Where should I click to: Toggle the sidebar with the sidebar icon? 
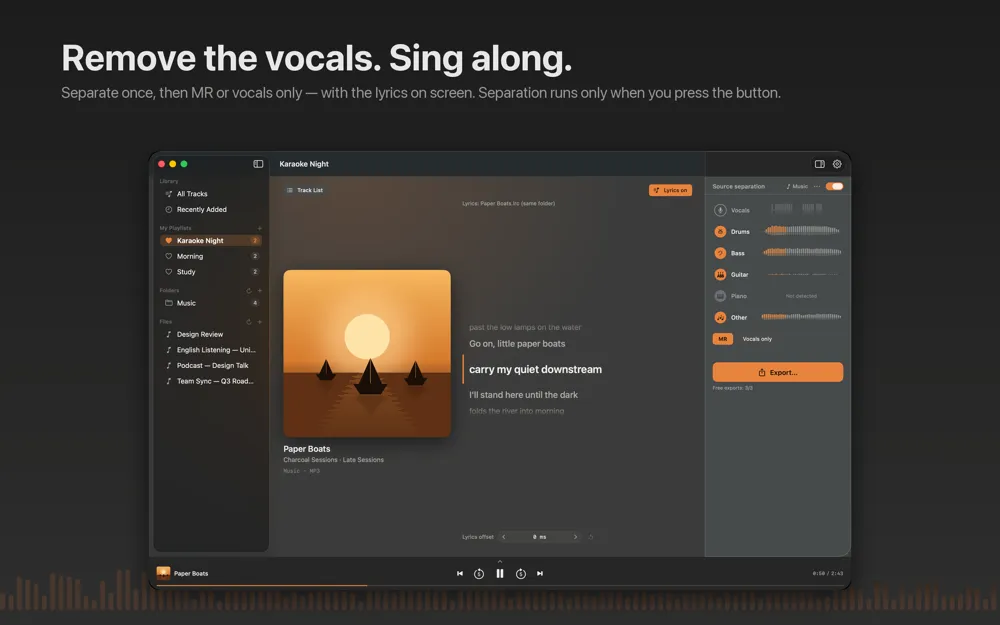point(258,164)
